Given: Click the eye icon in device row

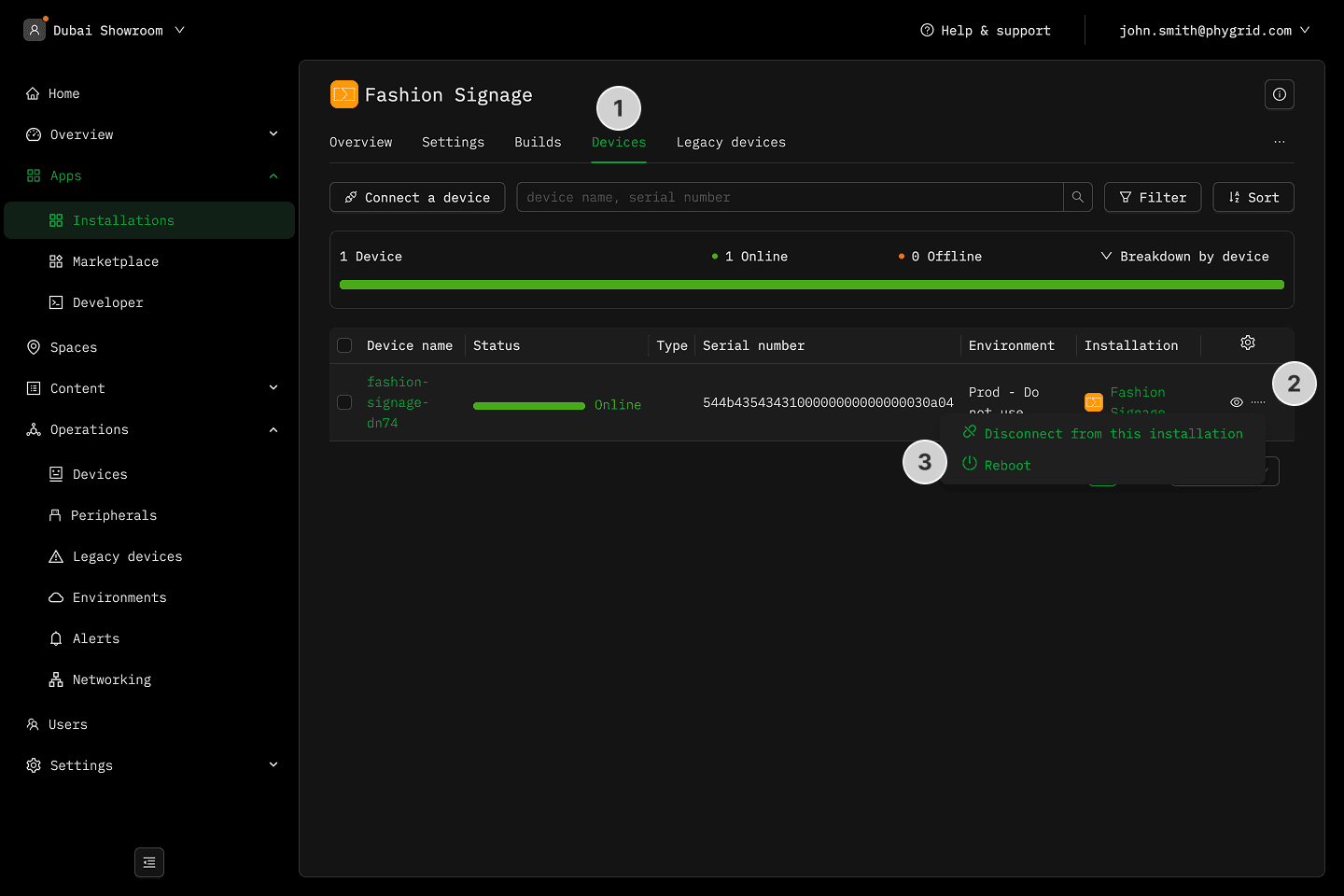Looking at the screenshot, I should [1236, 402].
